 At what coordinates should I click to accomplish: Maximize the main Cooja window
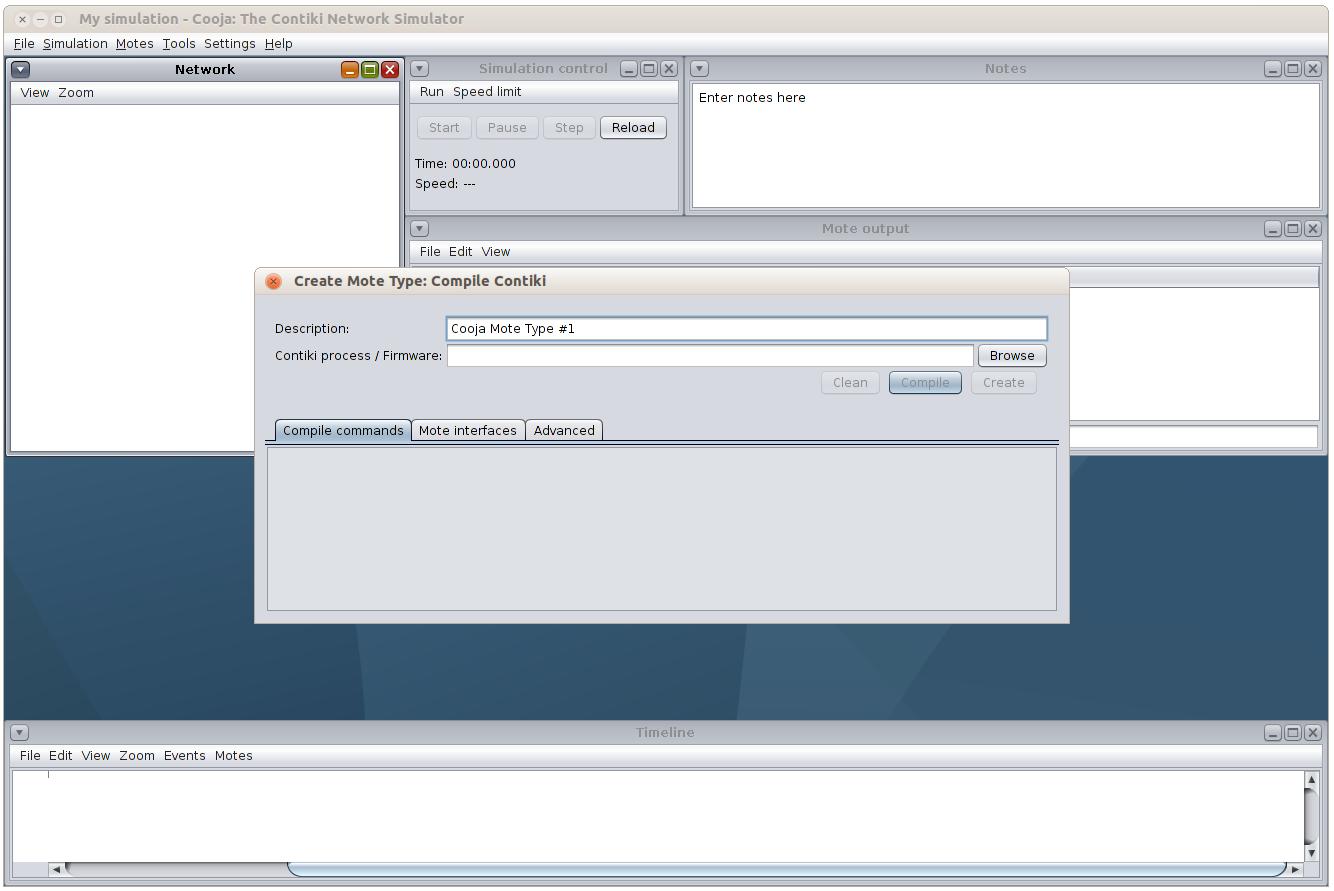(59, 19)
